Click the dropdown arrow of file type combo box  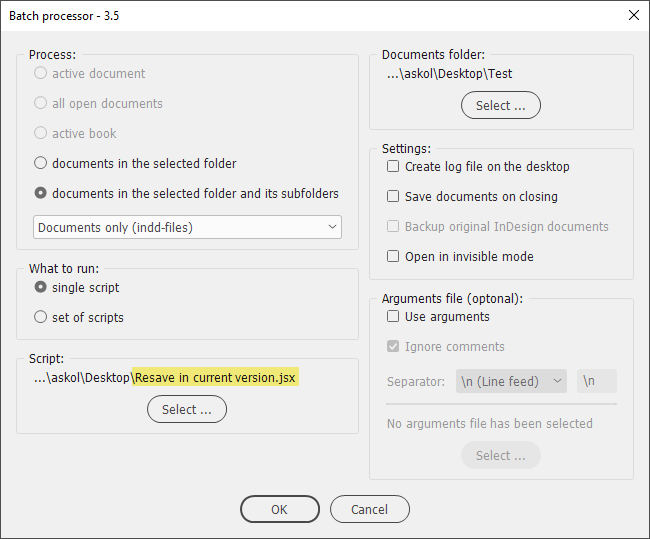pos(332,227)
